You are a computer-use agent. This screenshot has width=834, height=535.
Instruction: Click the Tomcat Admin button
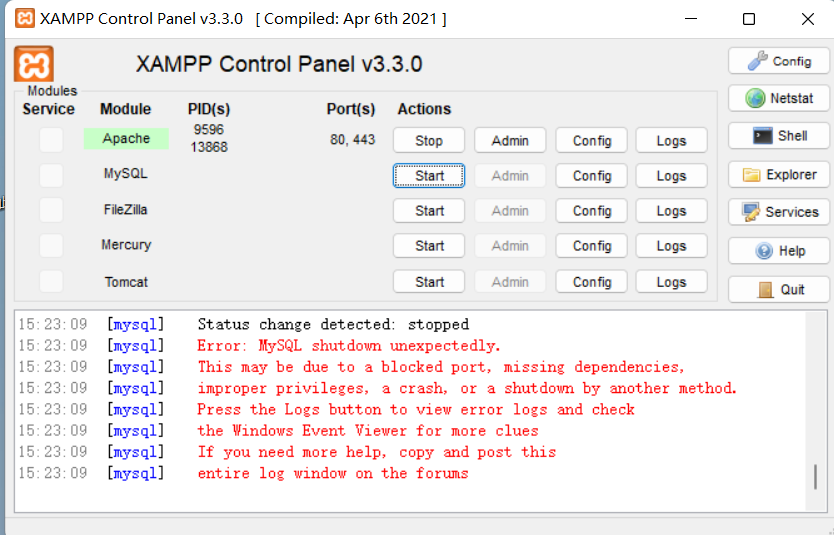tap(510, 281)
